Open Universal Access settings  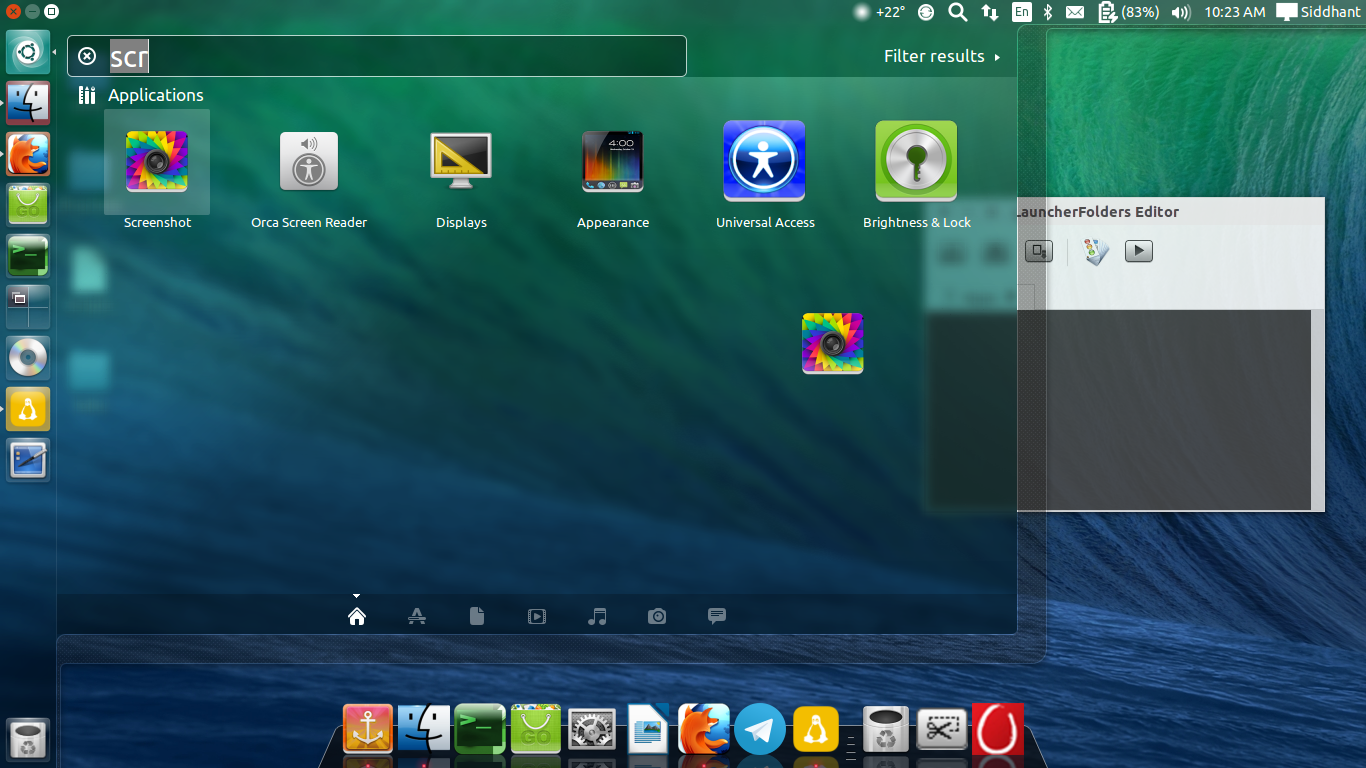coord(765,160)
